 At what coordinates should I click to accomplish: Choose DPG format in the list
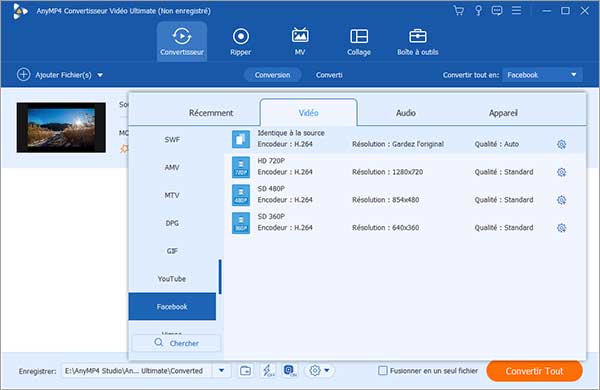click(x=172, y=223)
